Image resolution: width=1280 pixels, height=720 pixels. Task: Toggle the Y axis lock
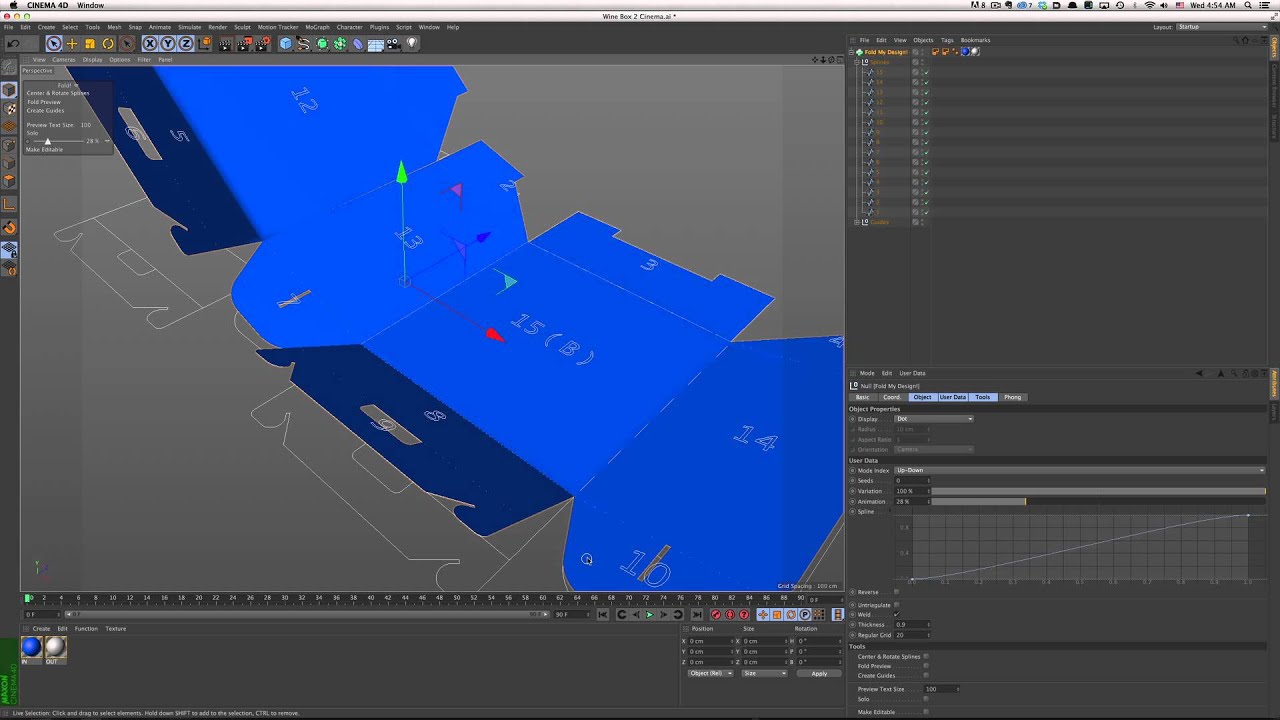168,44
